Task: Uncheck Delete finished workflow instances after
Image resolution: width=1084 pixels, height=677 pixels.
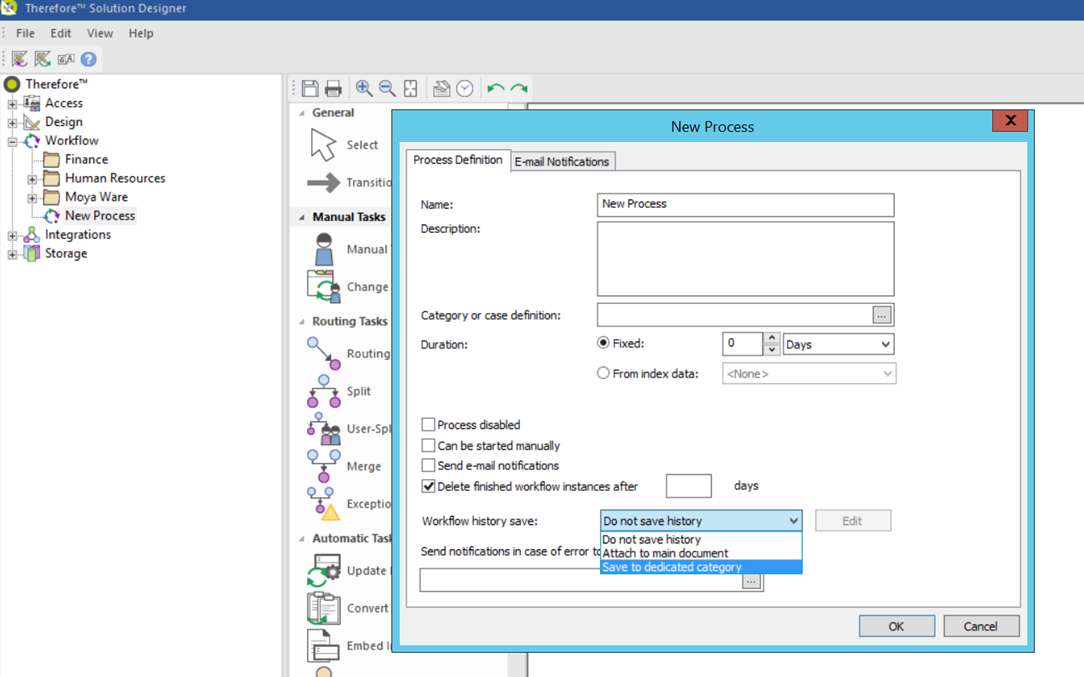Action: coord(428,487)
